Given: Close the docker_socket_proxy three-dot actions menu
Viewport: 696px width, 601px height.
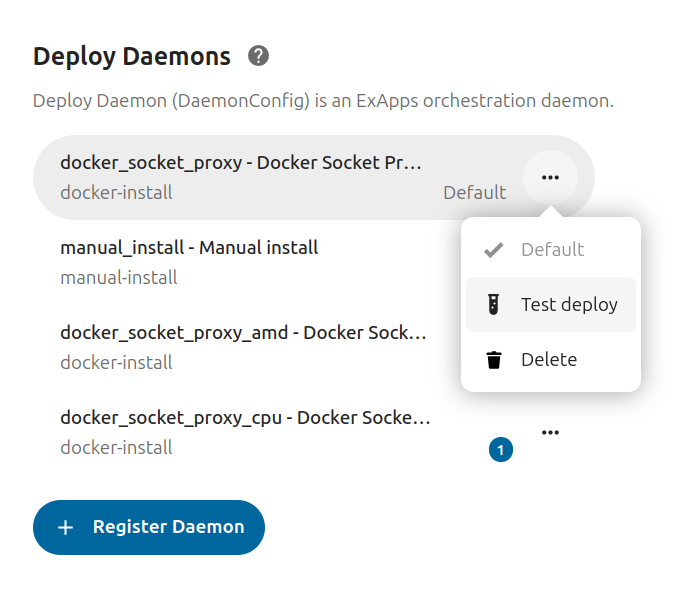Looking at the screenshot, I should click(x=549, y=177).
